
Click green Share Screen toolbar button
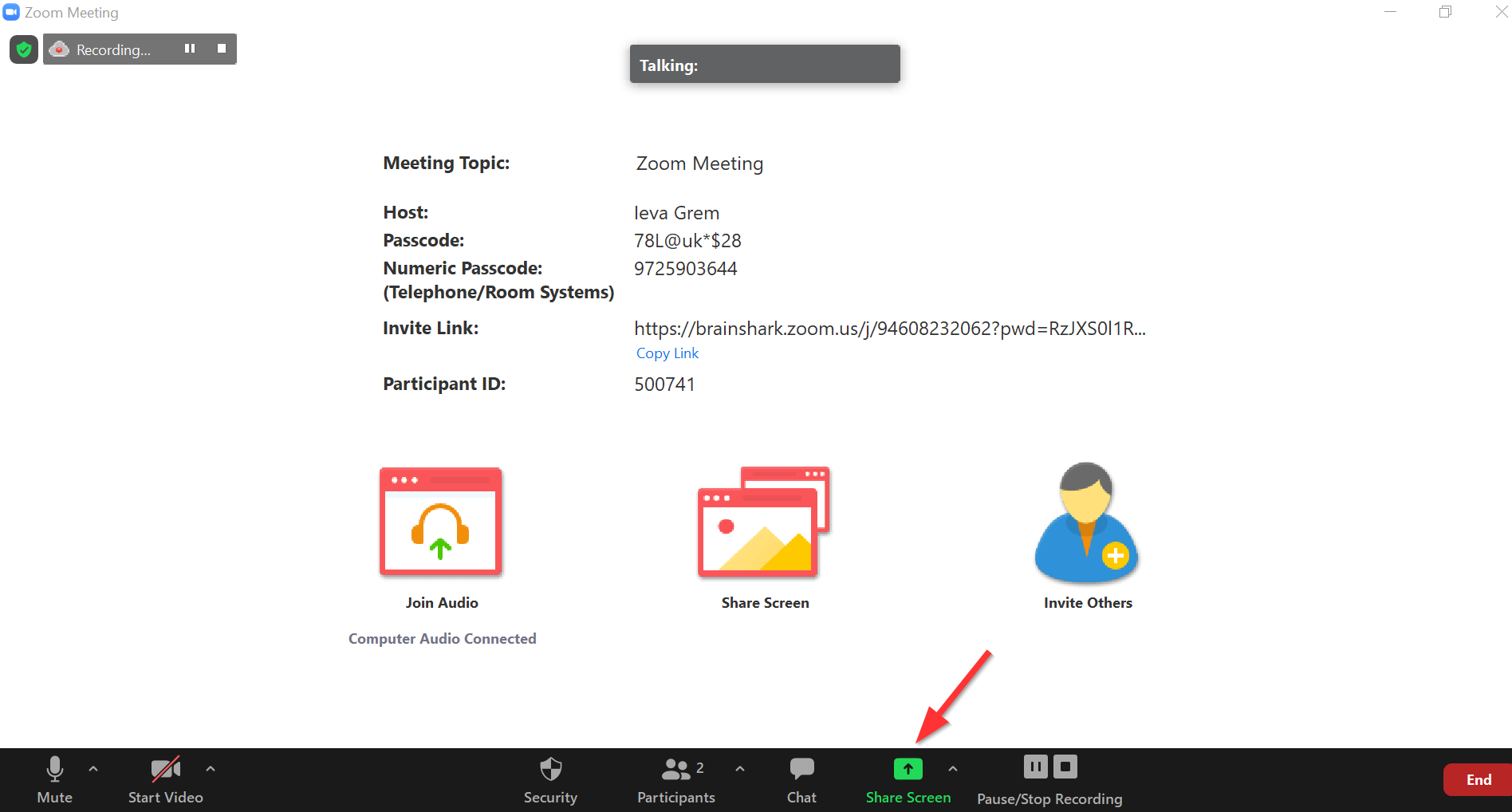pyautogui.click(x=908, y=779)
